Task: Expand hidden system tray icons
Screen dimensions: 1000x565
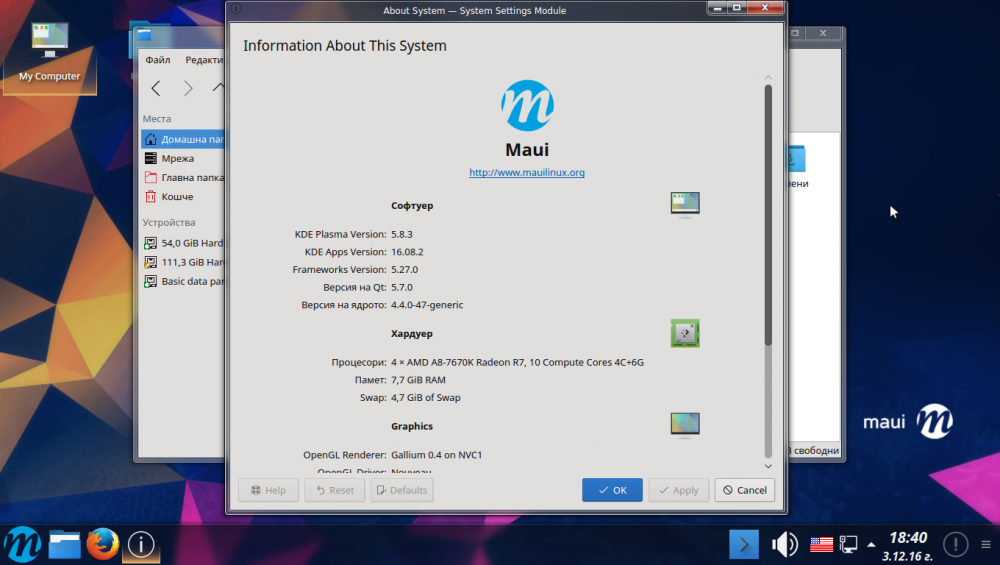Action: [871, 545]
